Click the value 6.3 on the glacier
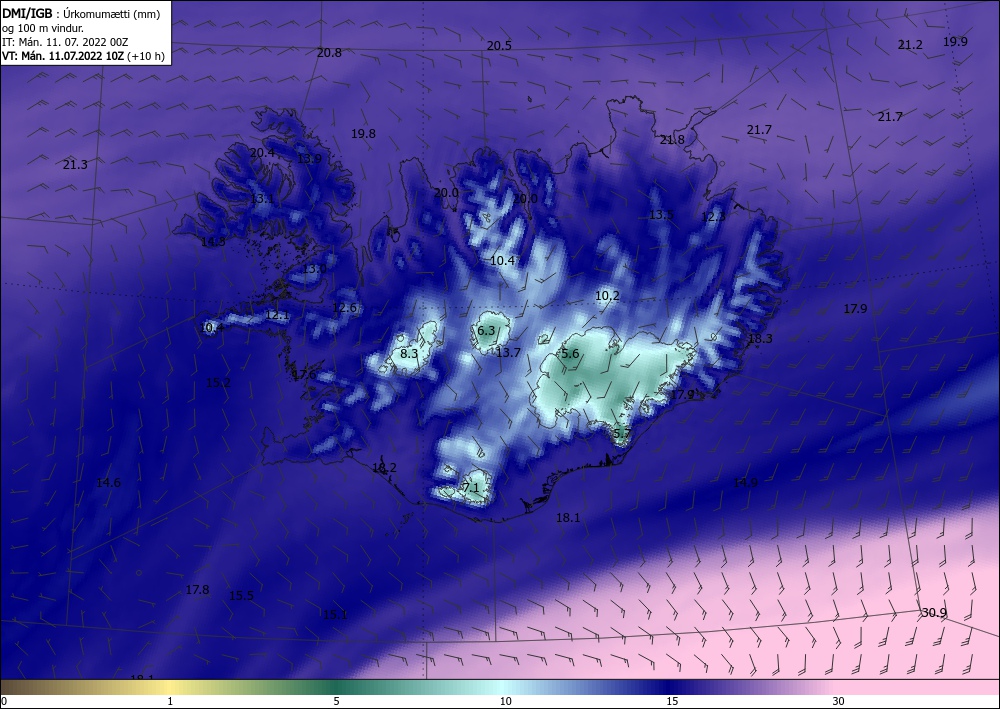This screenshot has height=709, width=1000. click(486, 330)
